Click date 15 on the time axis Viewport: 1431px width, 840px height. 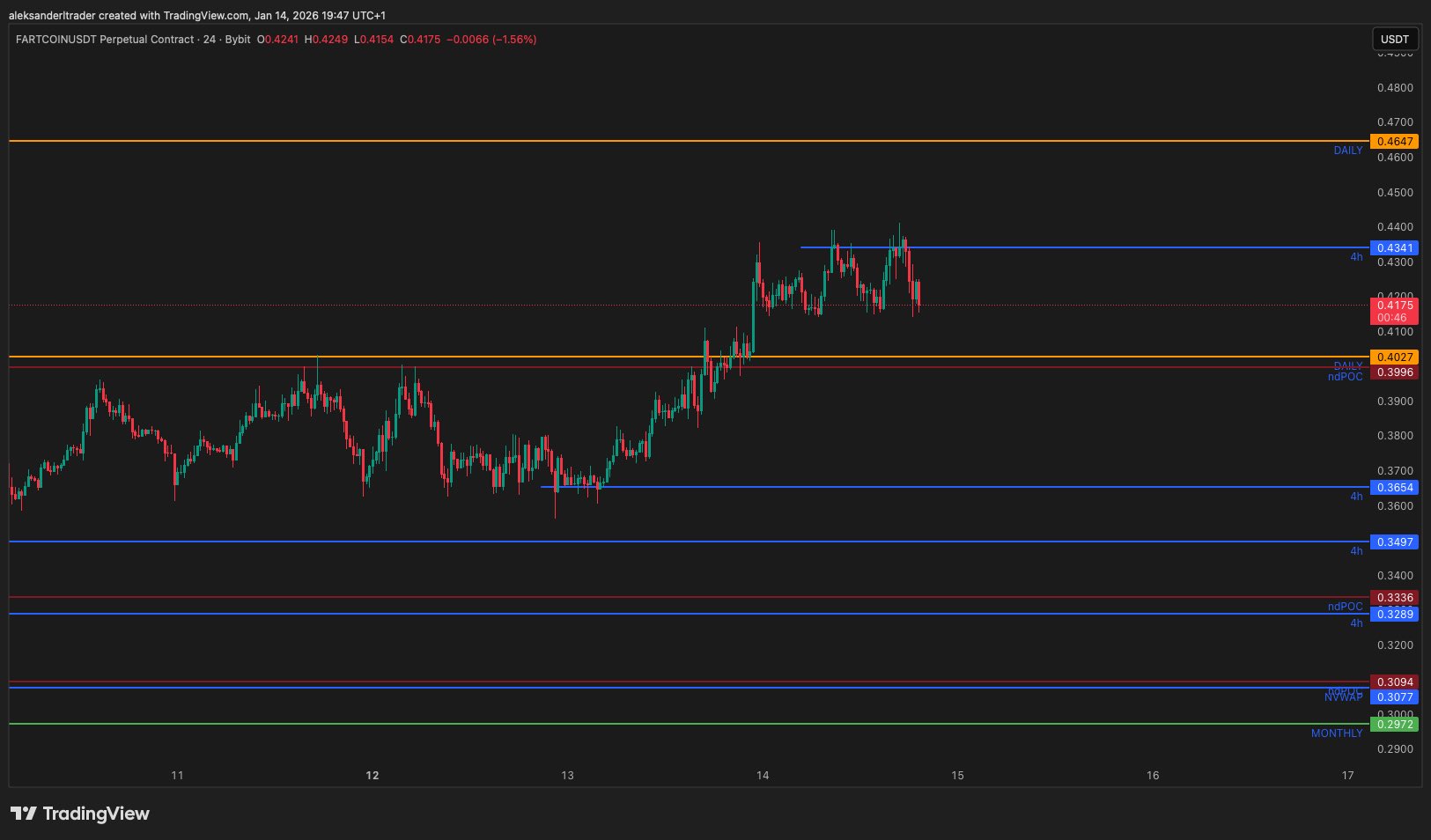(957, 776)
